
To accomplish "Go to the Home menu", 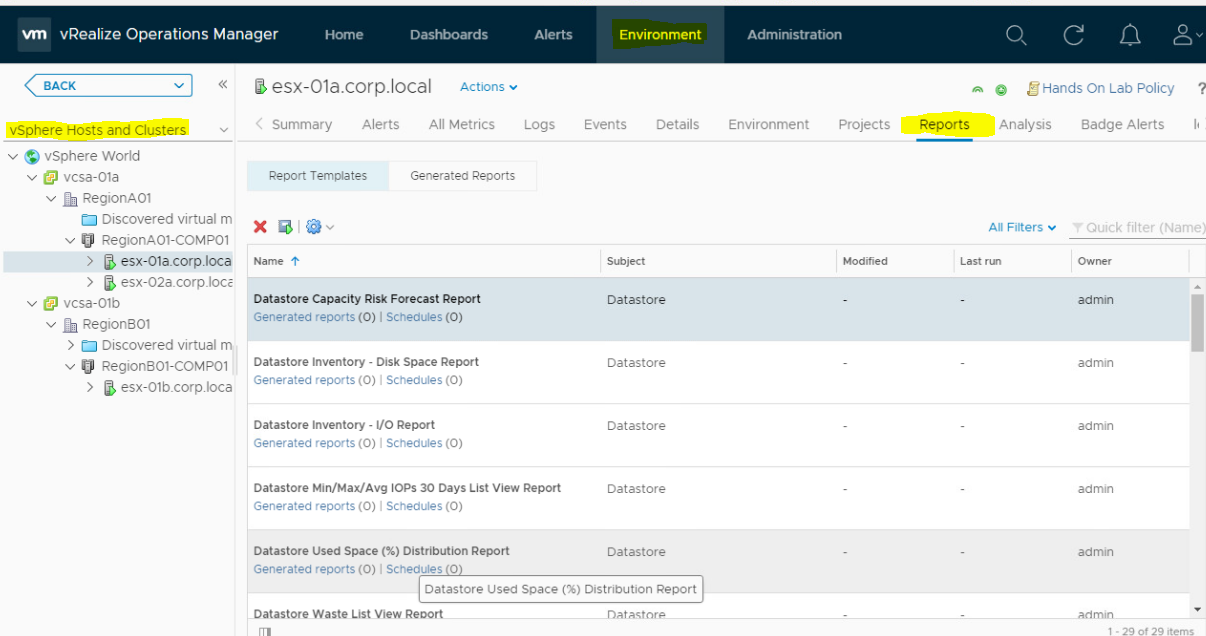I will tap(344, 35).
